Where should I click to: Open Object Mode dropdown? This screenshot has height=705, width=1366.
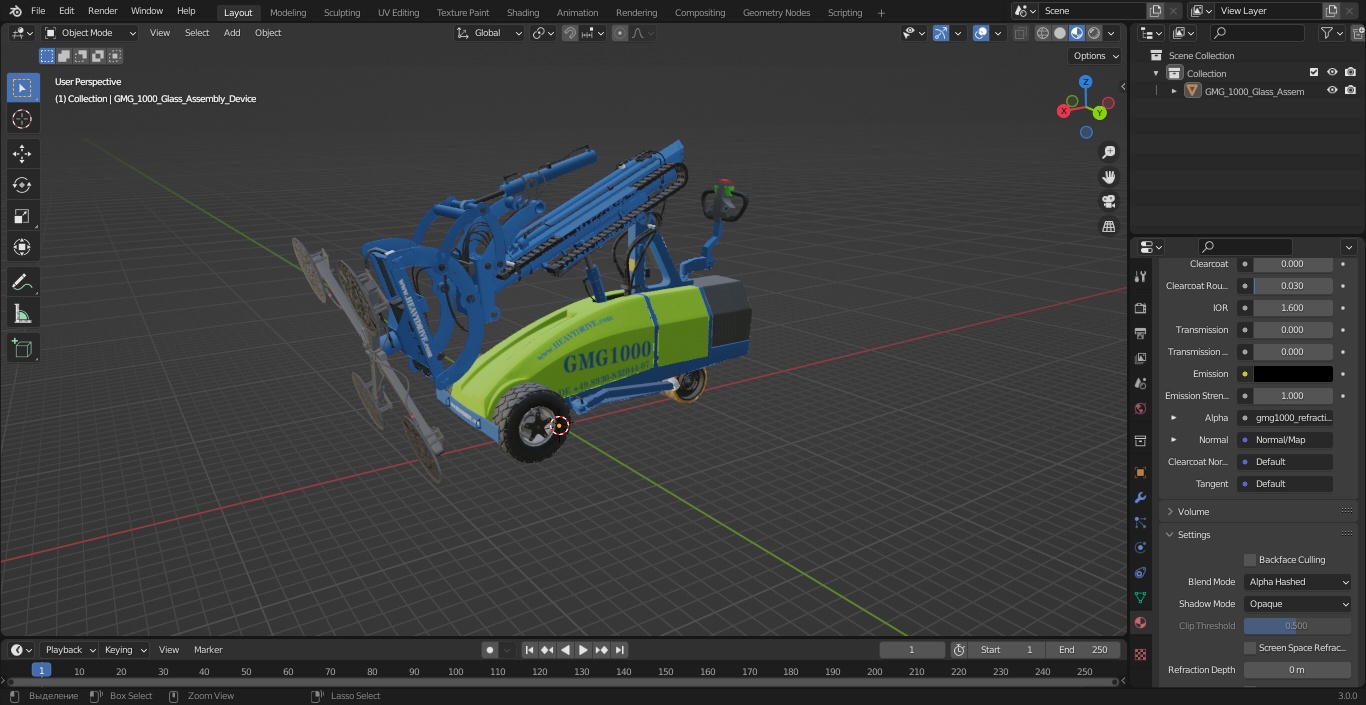[90, 33]
